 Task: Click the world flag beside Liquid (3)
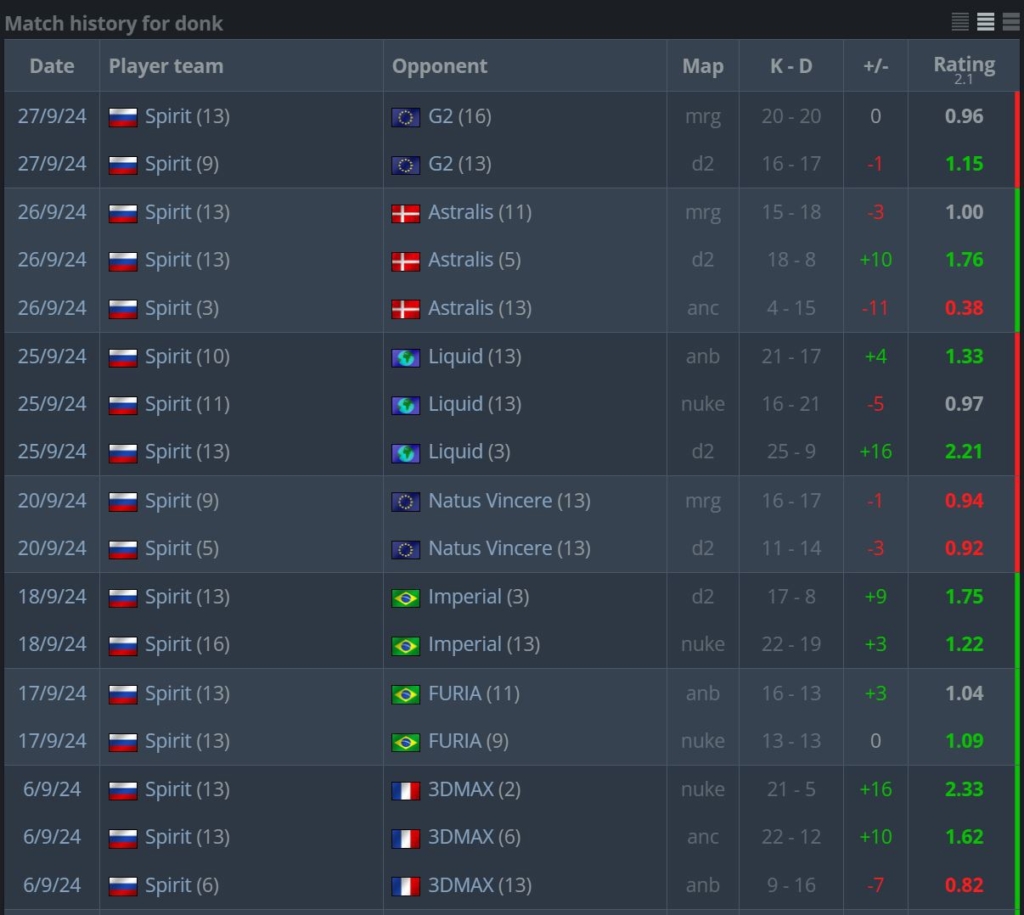pos(406,453)
